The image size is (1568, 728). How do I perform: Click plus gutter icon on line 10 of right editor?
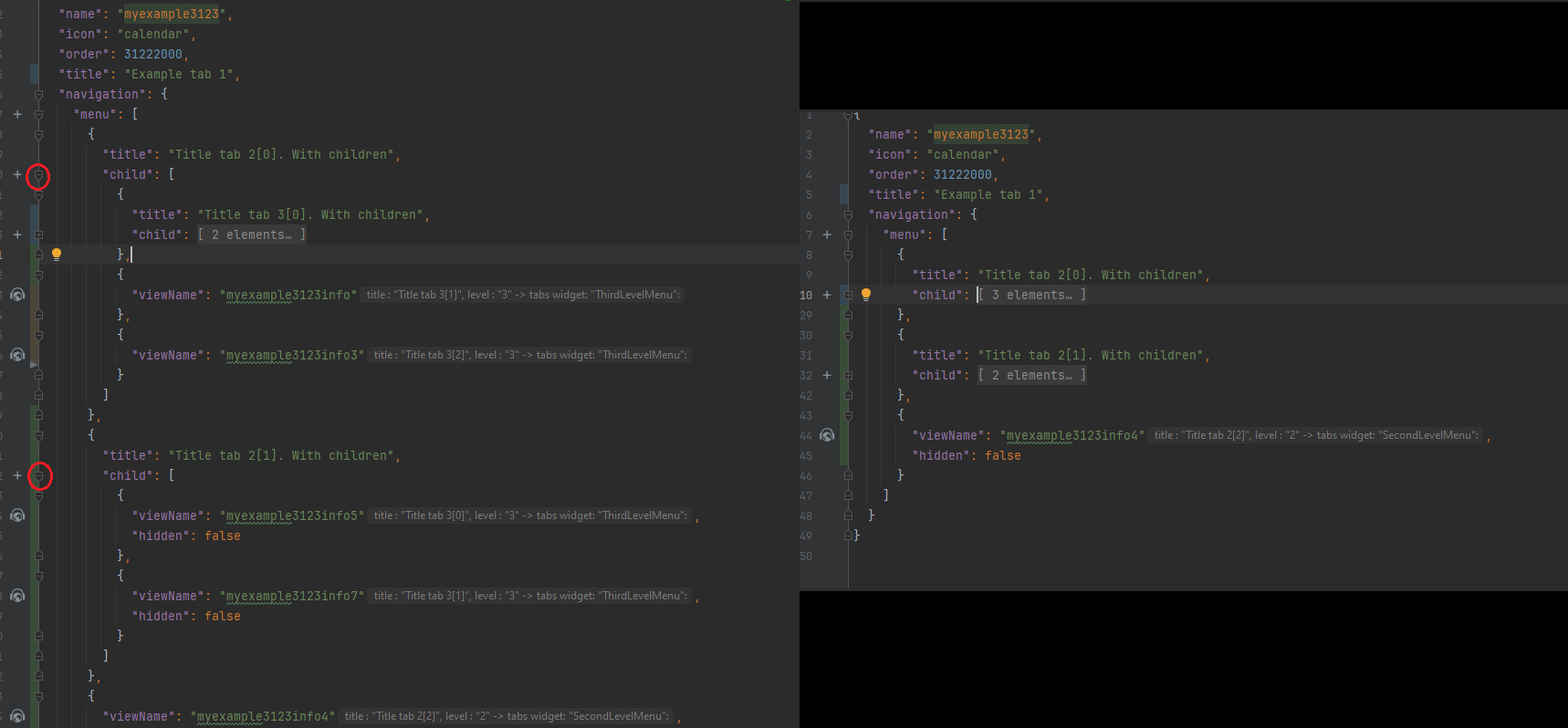point(827,295)
